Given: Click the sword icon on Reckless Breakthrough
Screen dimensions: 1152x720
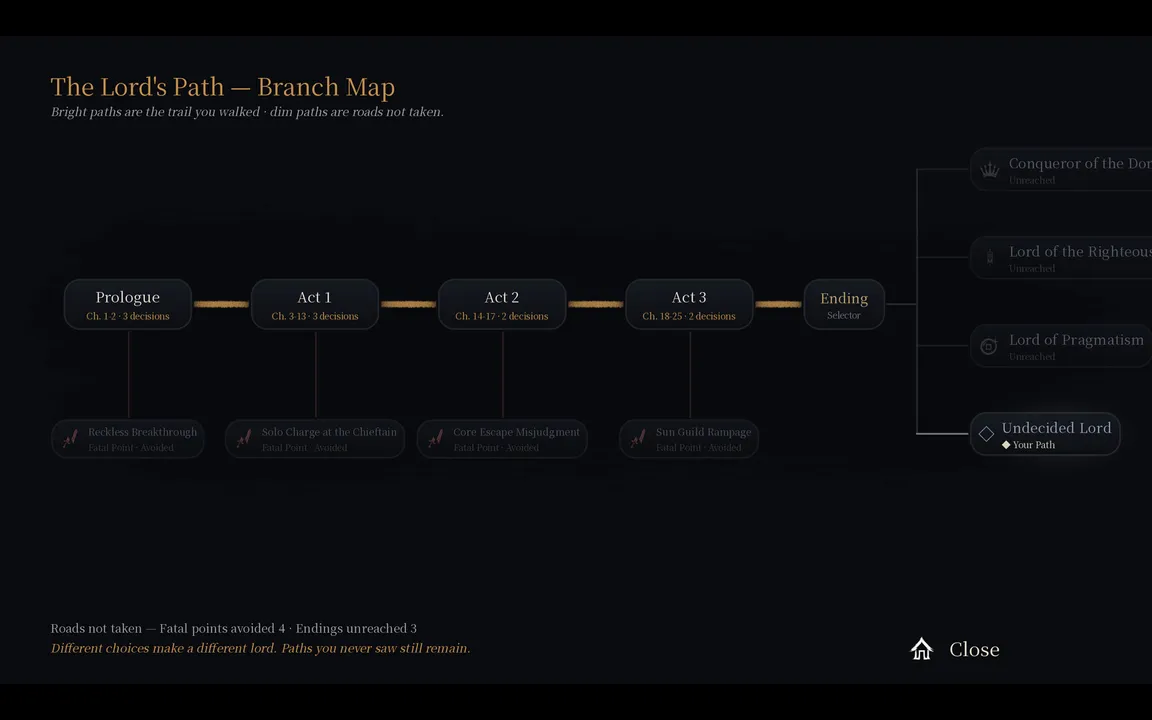Looking at the screenshot, I should (x=71, y=439).
